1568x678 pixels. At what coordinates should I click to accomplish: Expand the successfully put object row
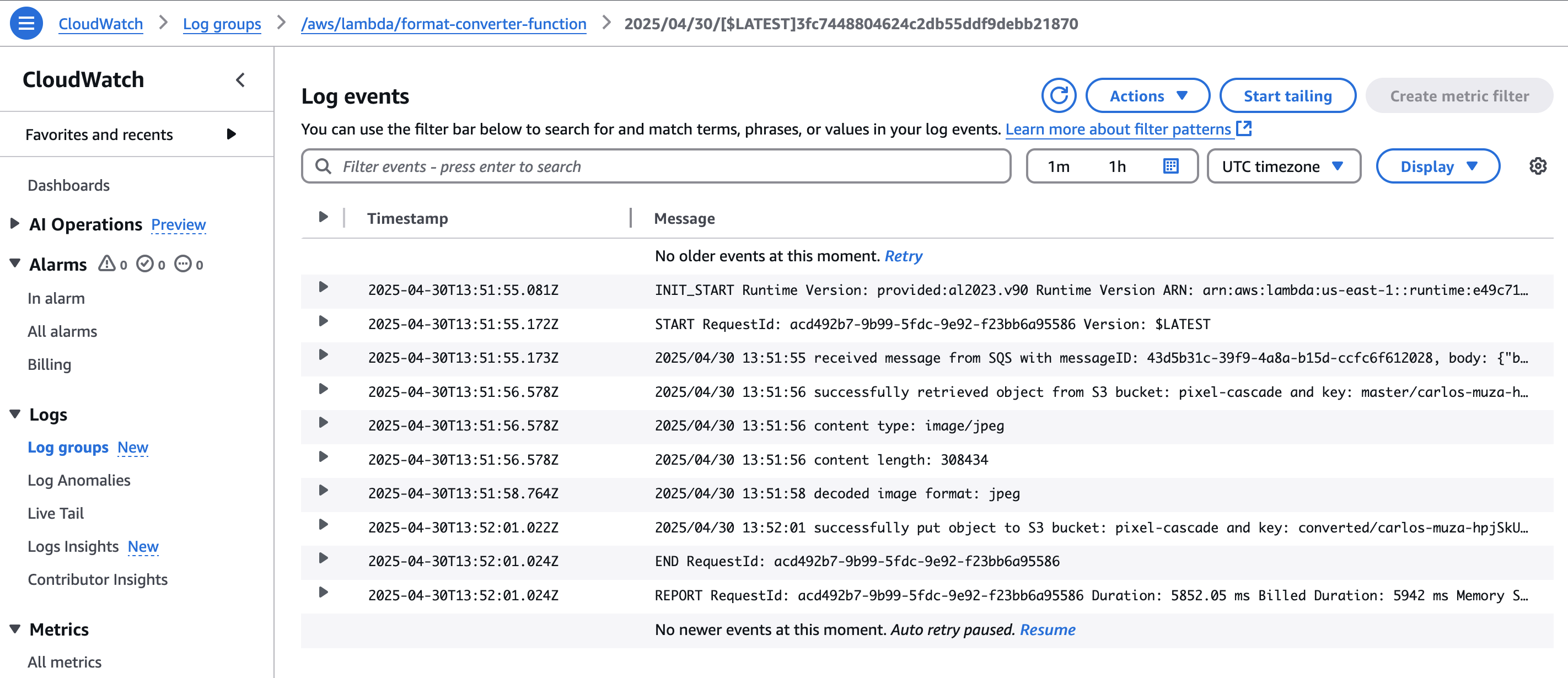click(323, 524)
